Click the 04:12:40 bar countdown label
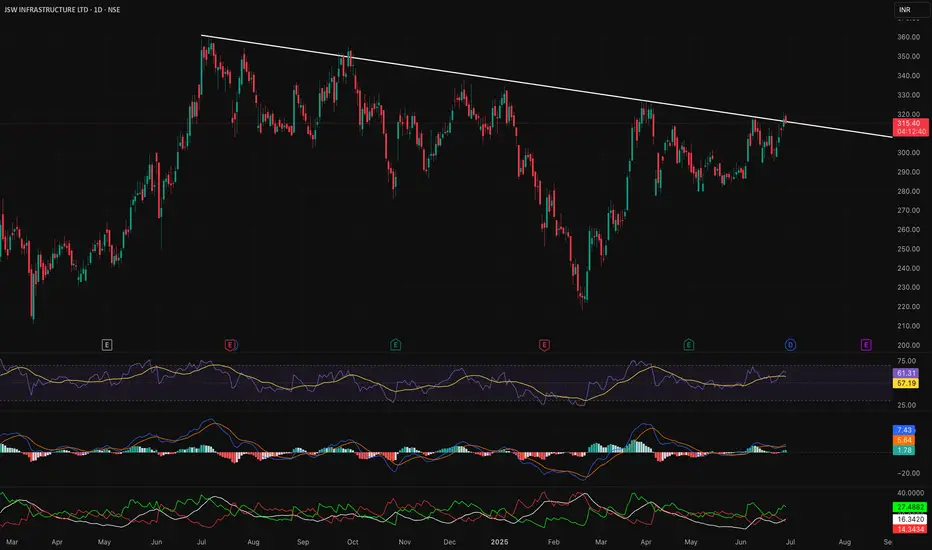The image size is (932, 550). [910, 131]
